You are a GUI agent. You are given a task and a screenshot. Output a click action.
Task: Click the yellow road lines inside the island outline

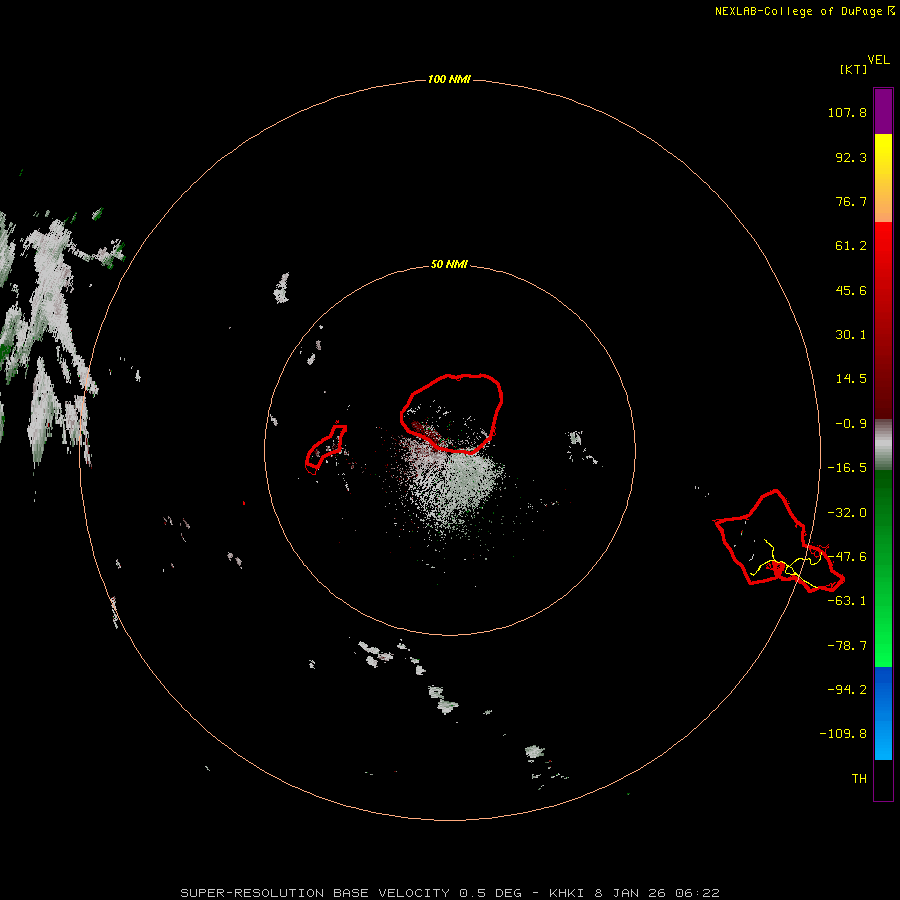786,565
